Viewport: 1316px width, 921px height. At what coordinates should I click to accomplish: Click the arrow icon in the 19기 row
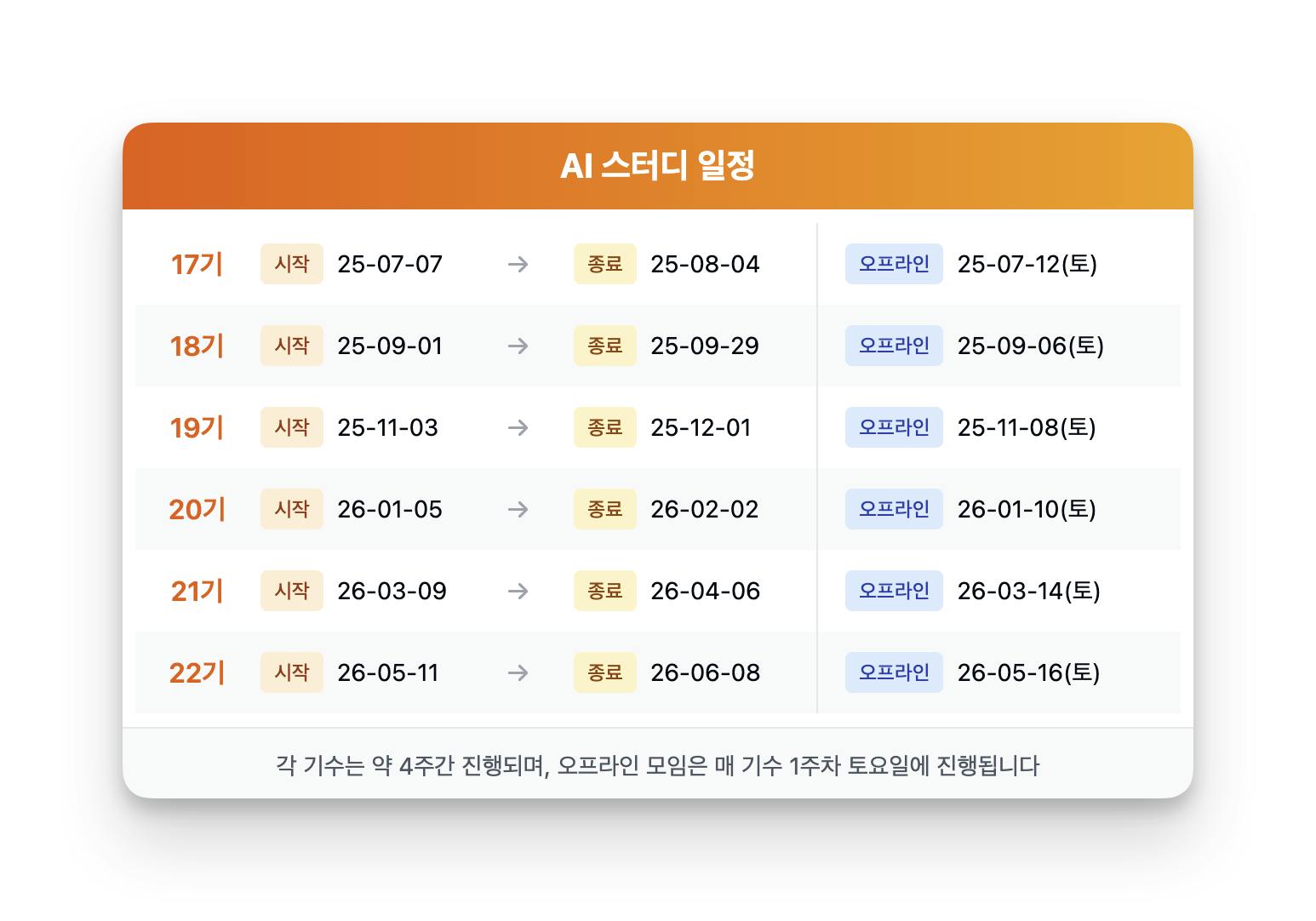click(x=518, y=427)
